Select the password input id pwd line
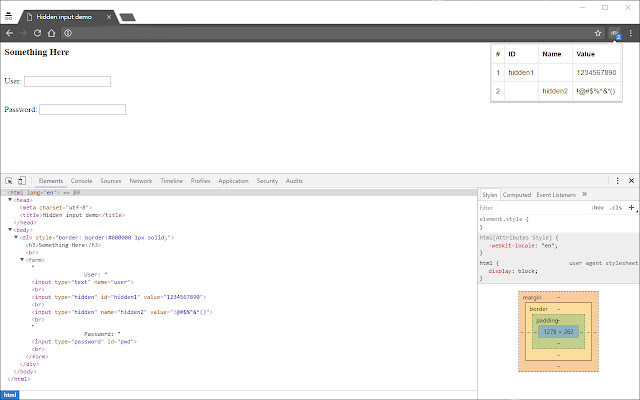 [x=84, y=342]
